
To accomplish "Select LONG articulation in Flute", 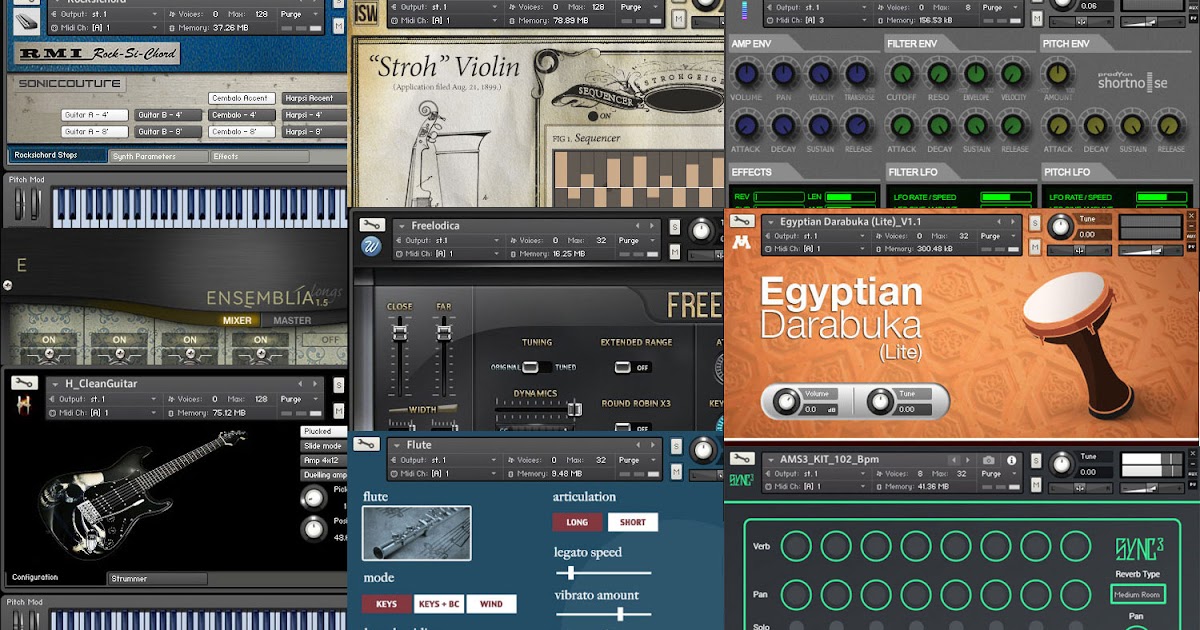I will coord(577,522).
